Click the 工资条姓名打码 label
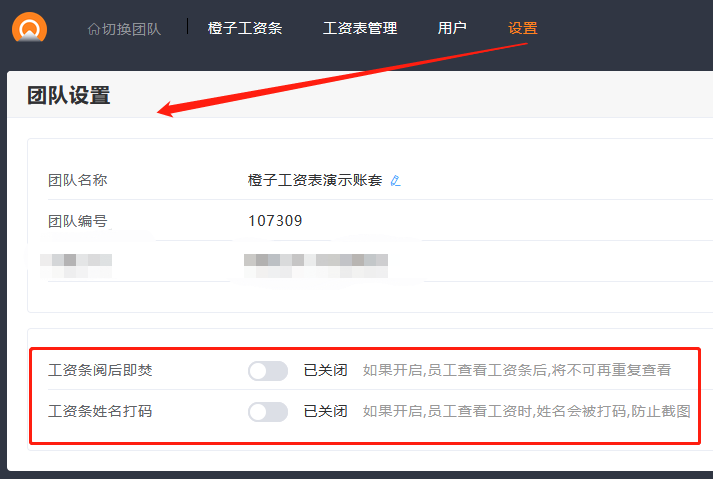The image size is (713, 479). click(100, 411)
